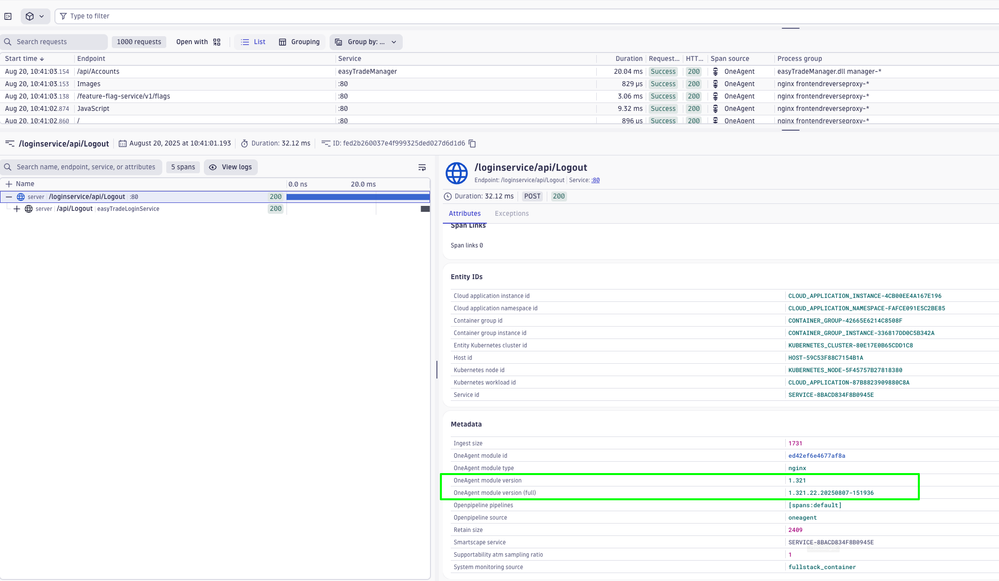Screen dimensions: 999x581
Task: Click the '[spans:default]' pipelines value
Action: click(815, 505)
